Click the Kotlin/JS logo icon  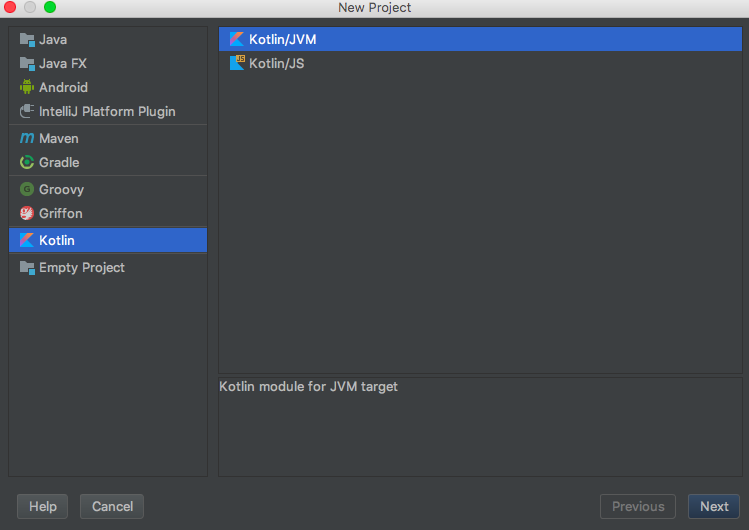pos(237,63)
